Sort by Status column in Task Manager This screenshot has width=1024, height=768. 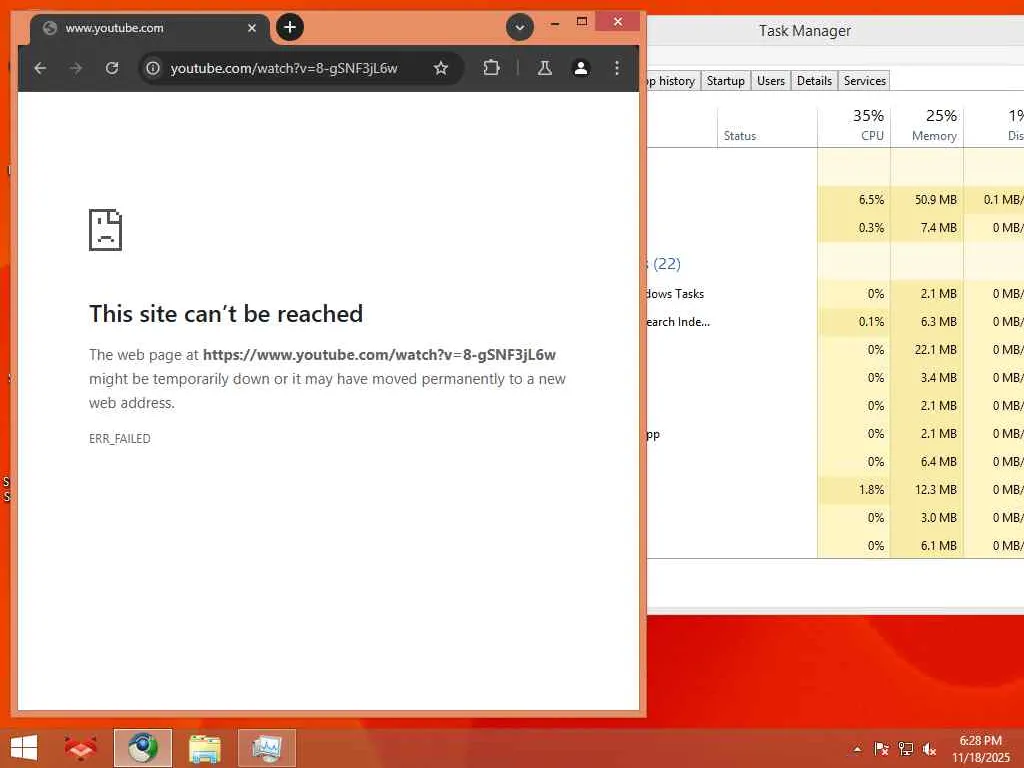(x=767, y=125)
